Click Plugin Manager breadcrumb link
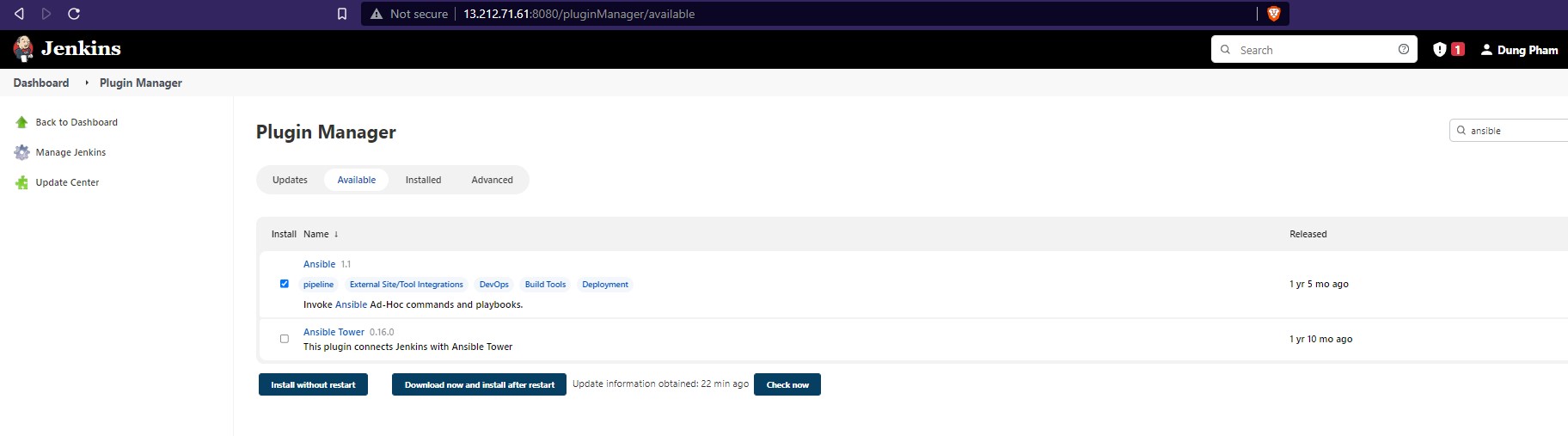1568x436 pixels. point(141,83)
